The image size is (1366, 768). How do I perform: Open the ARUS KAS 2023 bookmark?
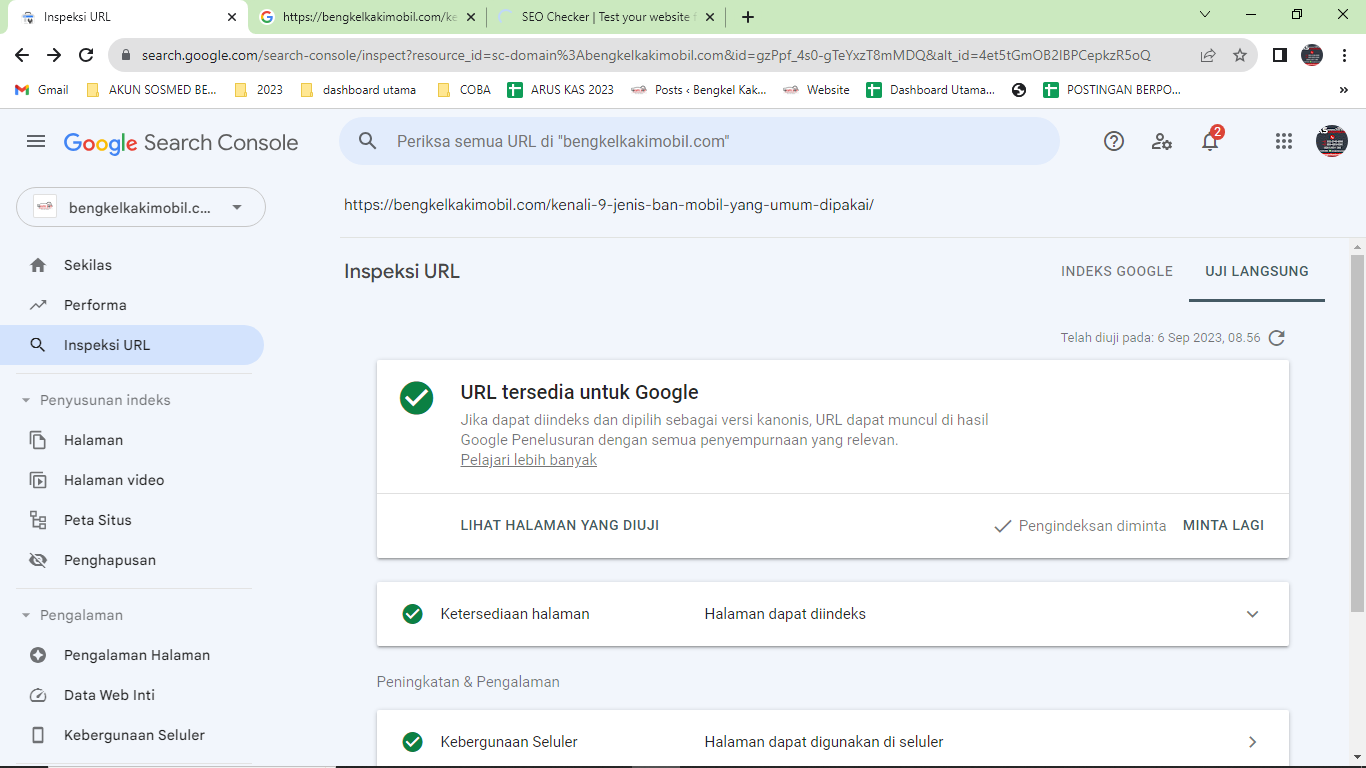[561, 90]
